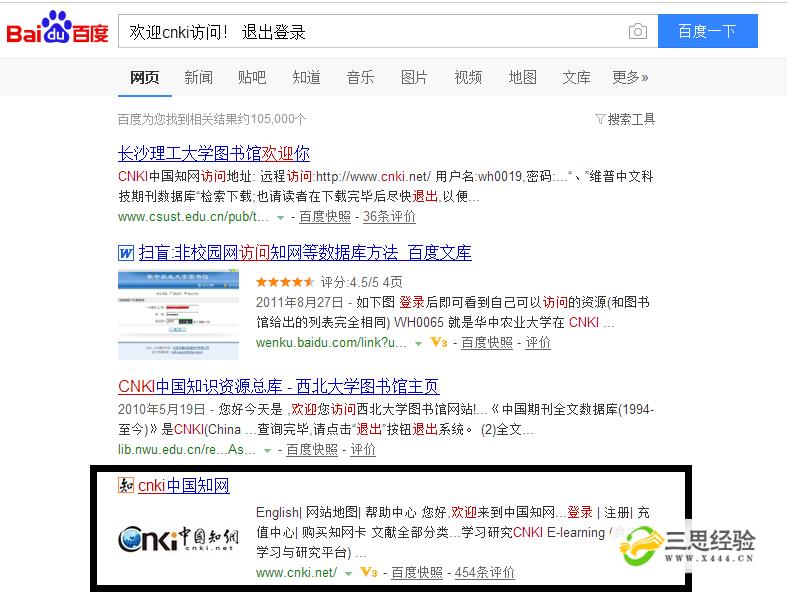787x598 pixels.
Task: Click the Baidu logo
Action: [57, 28]
